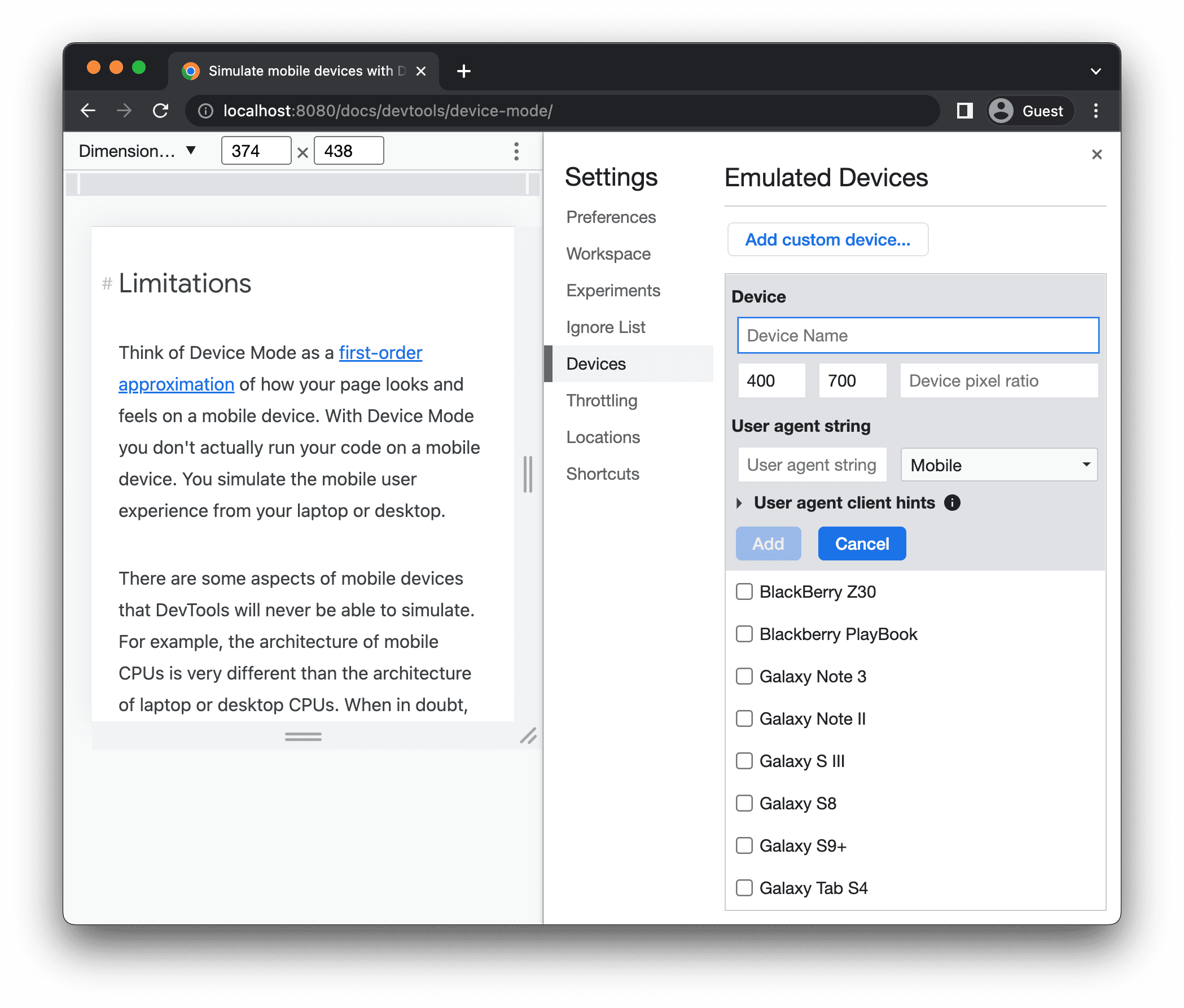1184x1008 pixels.
Task: Click the browser back navigation icon
Action: [x=88, y=111]
